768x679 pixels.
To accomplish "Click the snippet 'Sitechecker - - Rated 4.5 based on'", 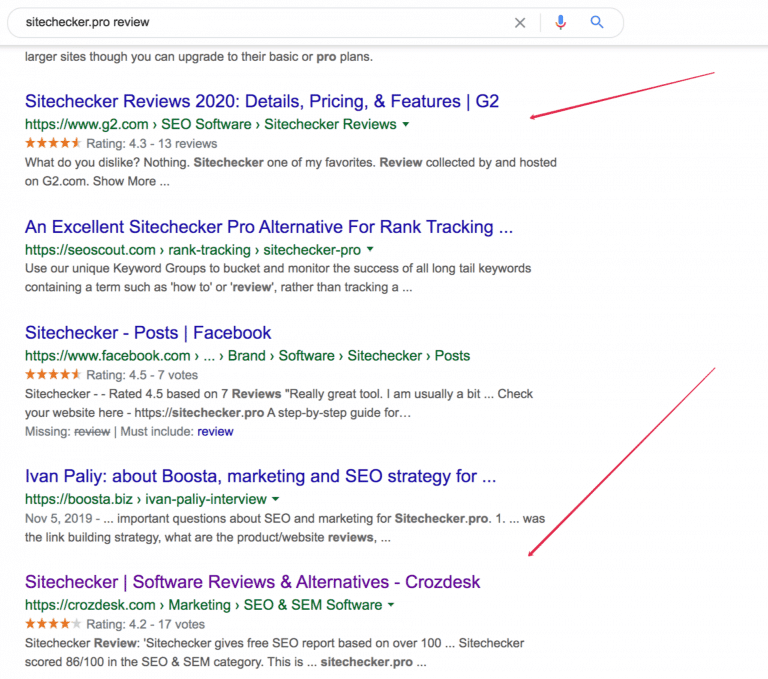I will (279, 403).
